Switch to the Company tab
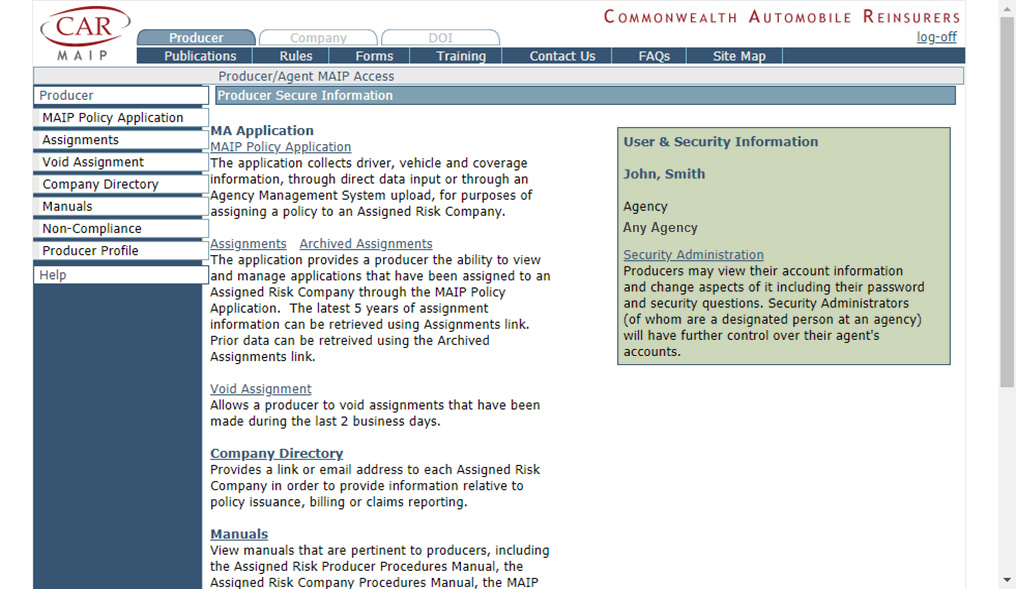This screenshot has height=589, width=1016. pyautogui.click(x=318, y=38)
